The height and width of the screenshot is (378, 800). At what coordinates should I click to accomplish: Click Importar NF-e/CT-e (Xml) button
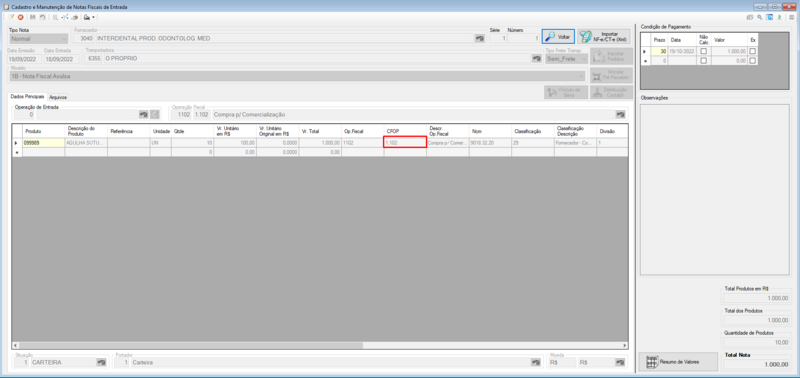pos(604,37)
